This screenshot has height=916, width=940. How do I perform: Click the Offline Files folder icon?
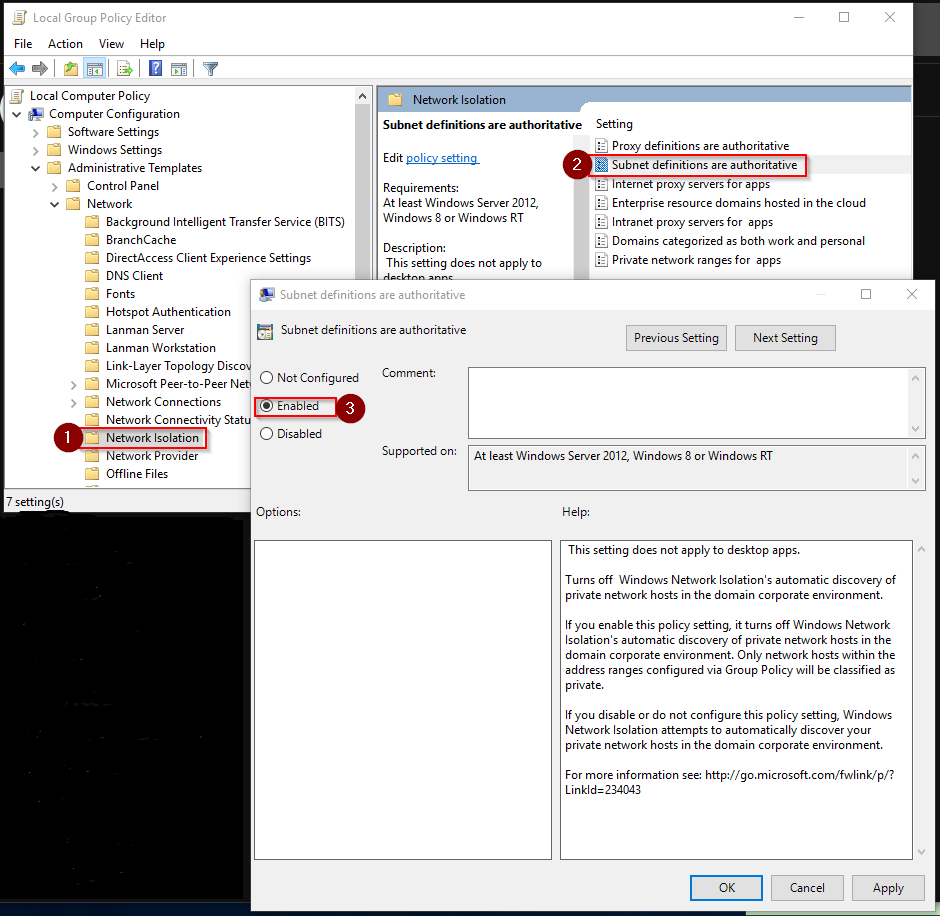coord(92,474)
